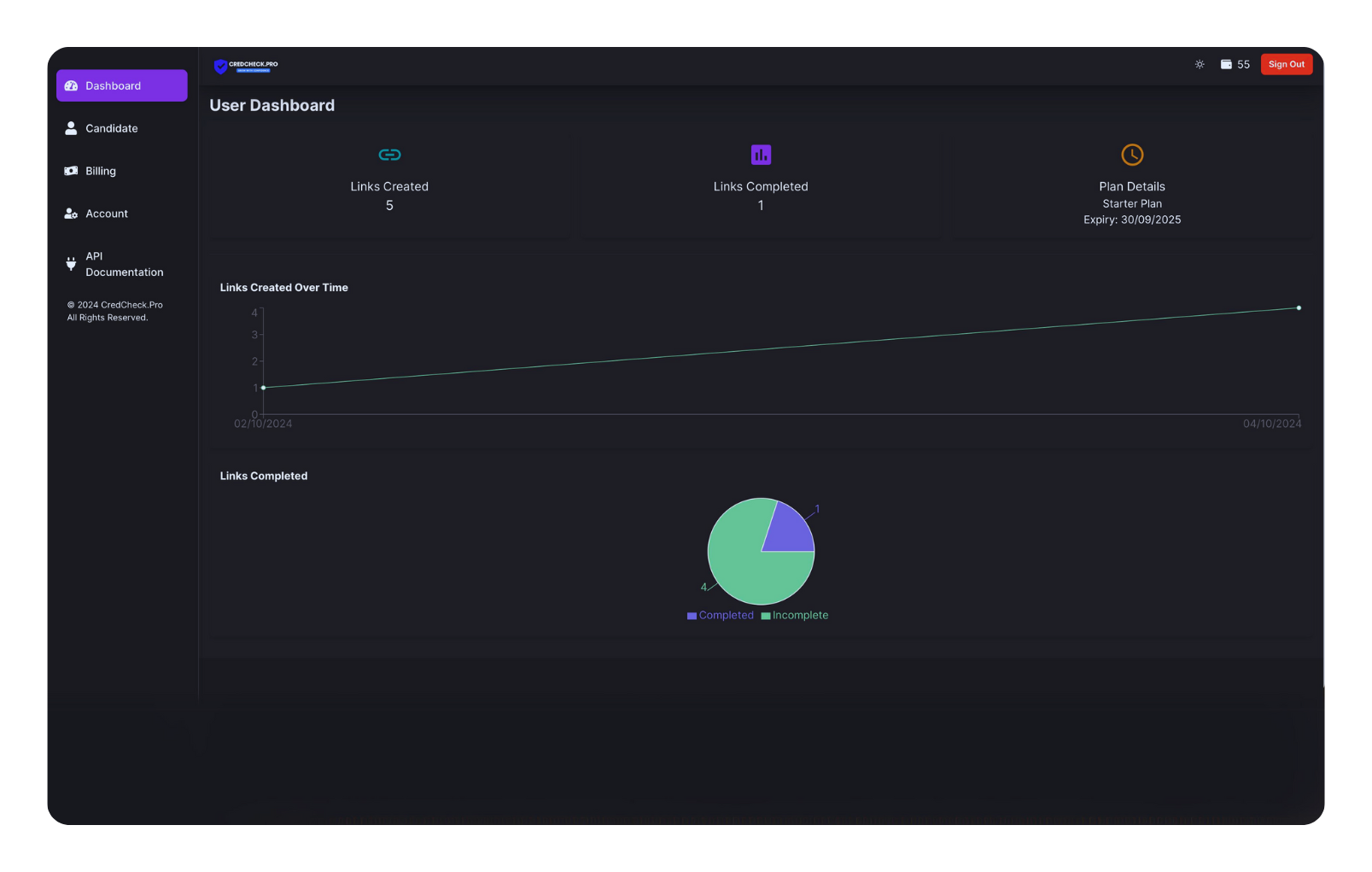Click the first data point on the line chart

pos(264,387)
